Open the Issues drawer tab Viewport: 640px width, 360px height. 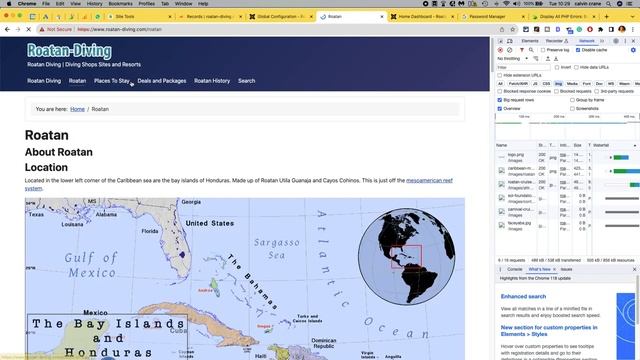[x=566, y=269]
